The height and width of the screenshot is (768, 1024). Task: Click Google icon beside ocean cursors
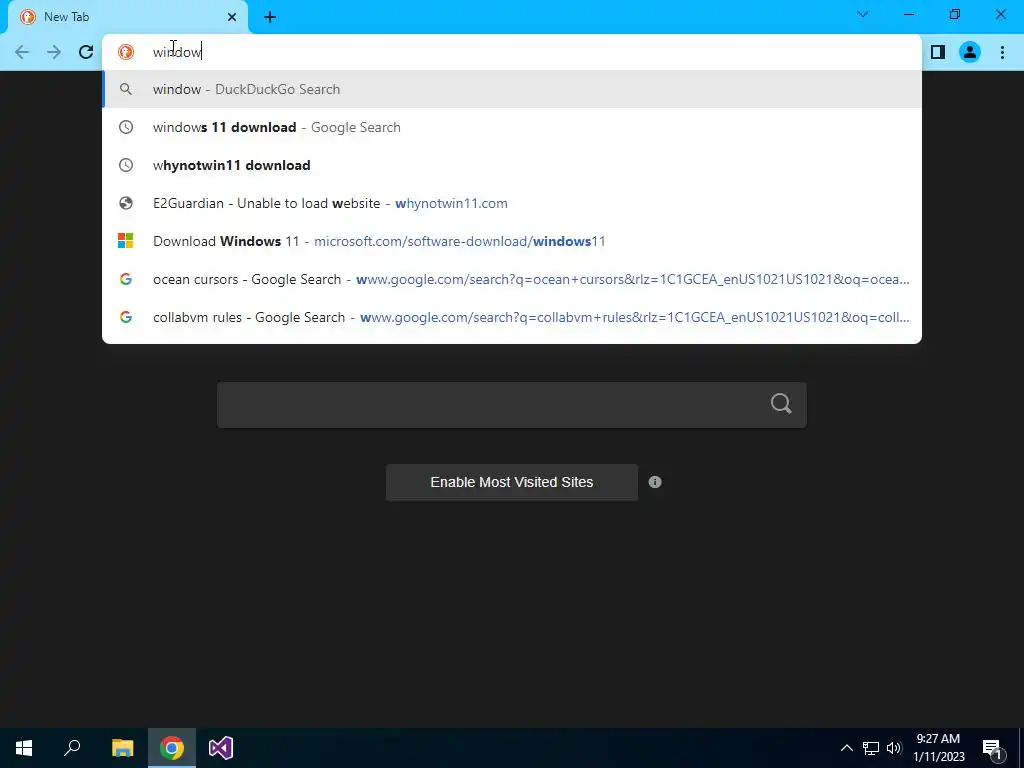[x=125, y=279]
